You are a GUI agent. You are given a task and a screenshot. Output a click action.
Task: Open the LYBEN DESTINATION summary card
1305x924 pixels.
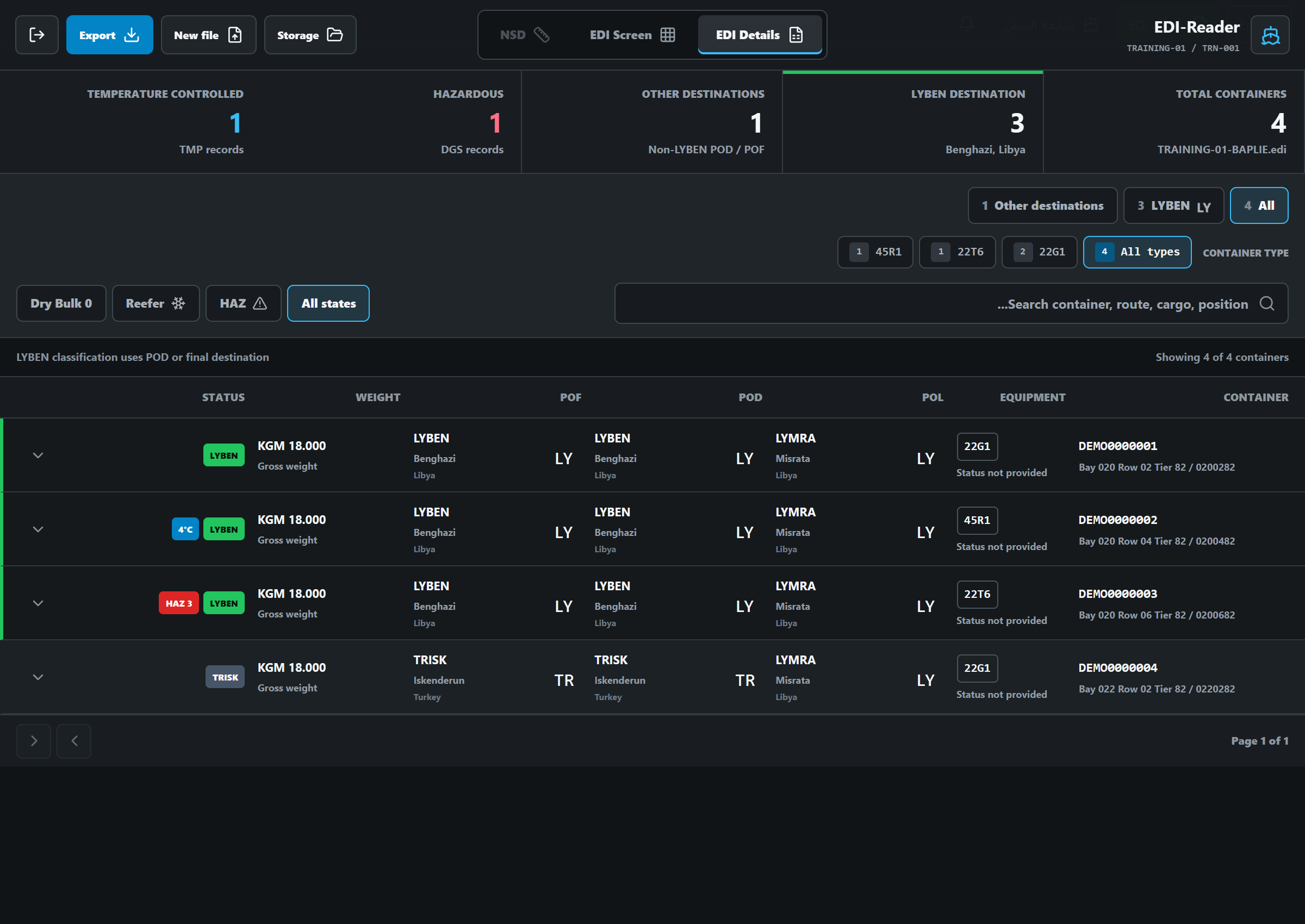[x=913, y=122]
